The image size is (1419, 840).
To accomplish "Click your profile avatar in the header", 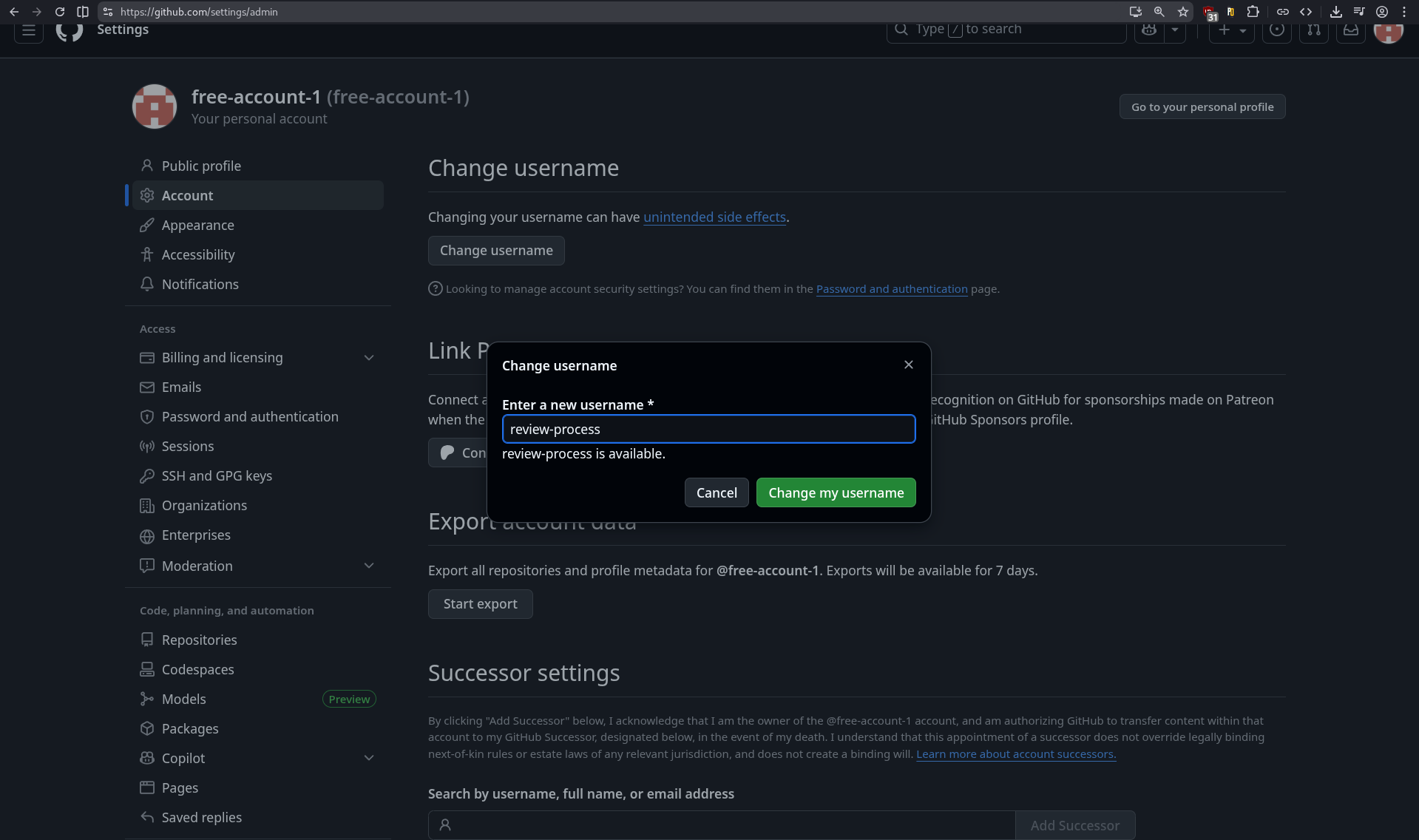I will 1388,30.
